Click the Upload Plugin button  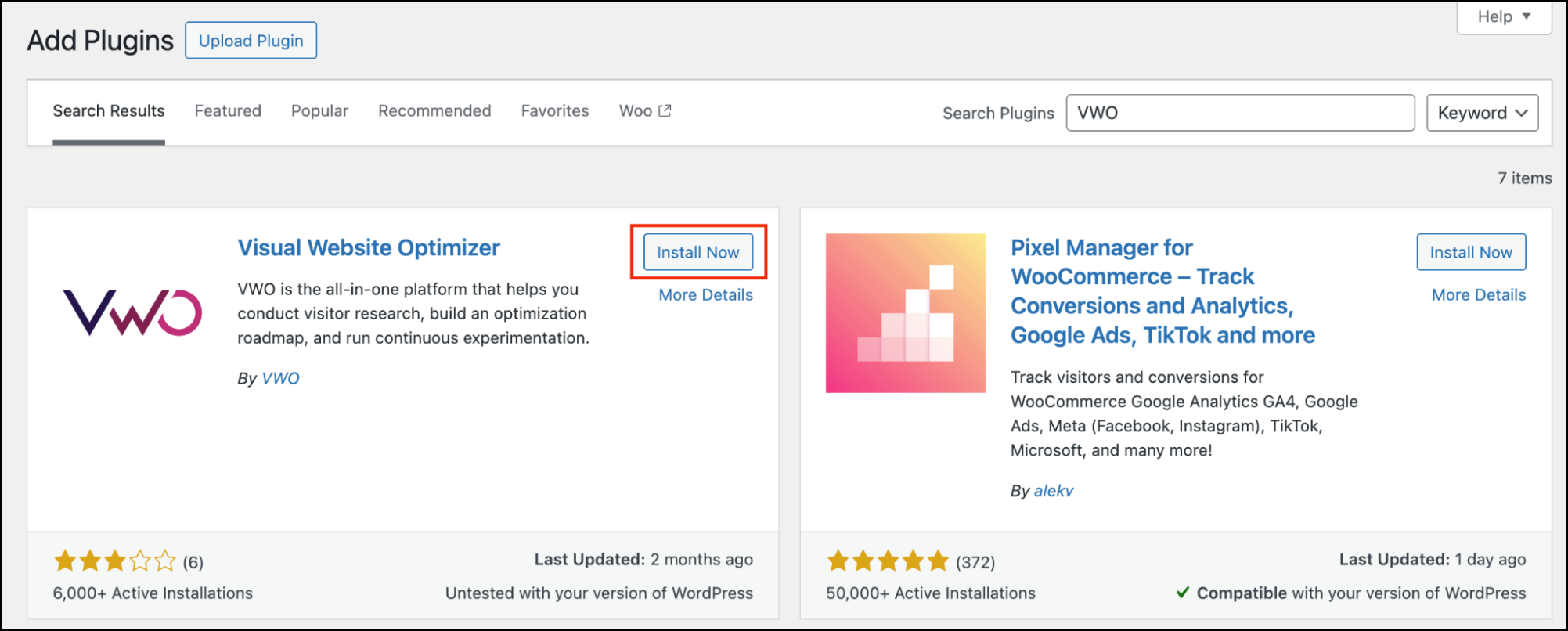251,41
